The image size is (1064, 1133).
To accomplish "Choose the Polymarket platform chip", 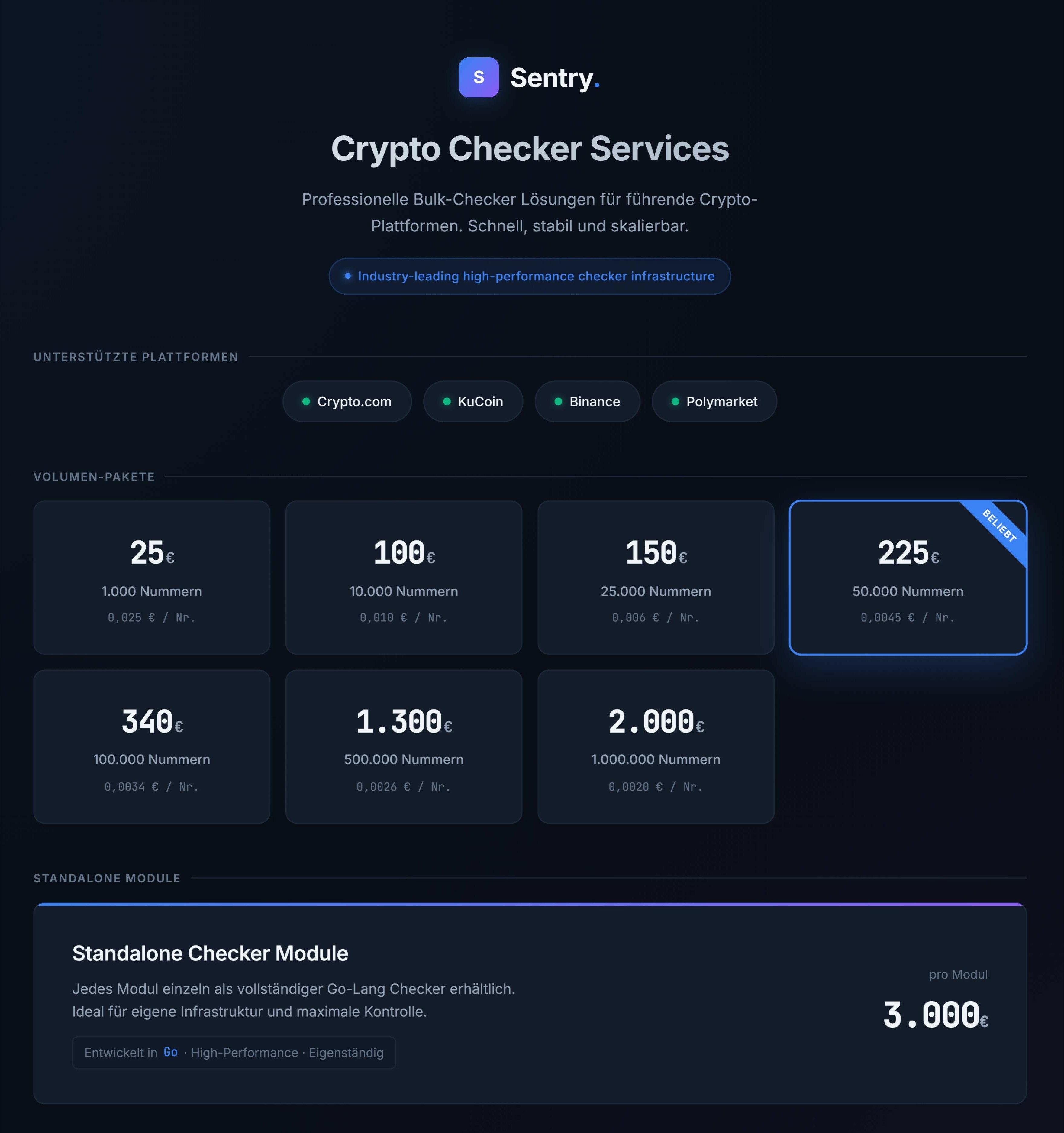I will point(714,401).
